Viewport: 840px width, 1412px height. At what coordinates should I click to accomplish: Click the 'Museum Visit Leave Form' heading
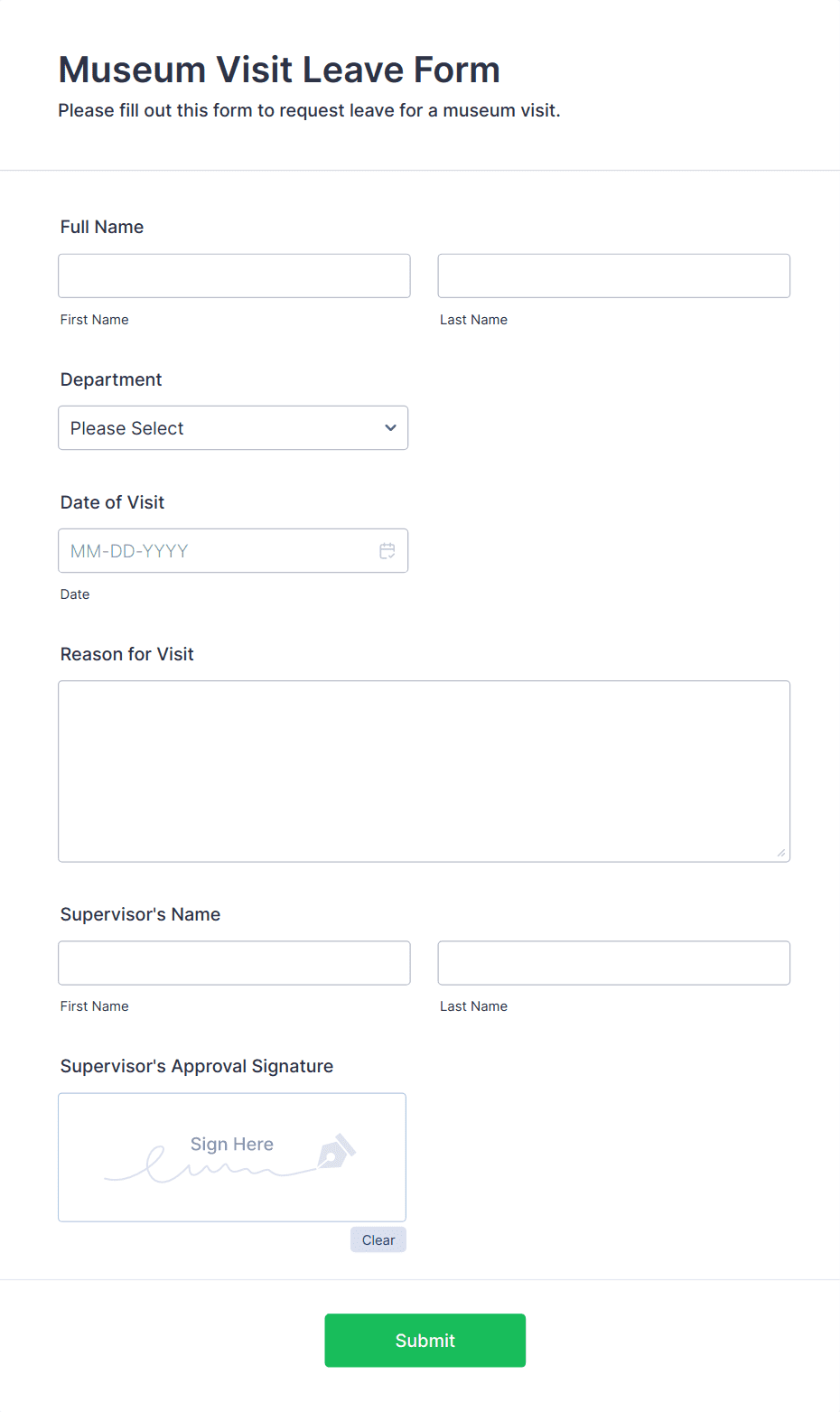tap(279, 70)
